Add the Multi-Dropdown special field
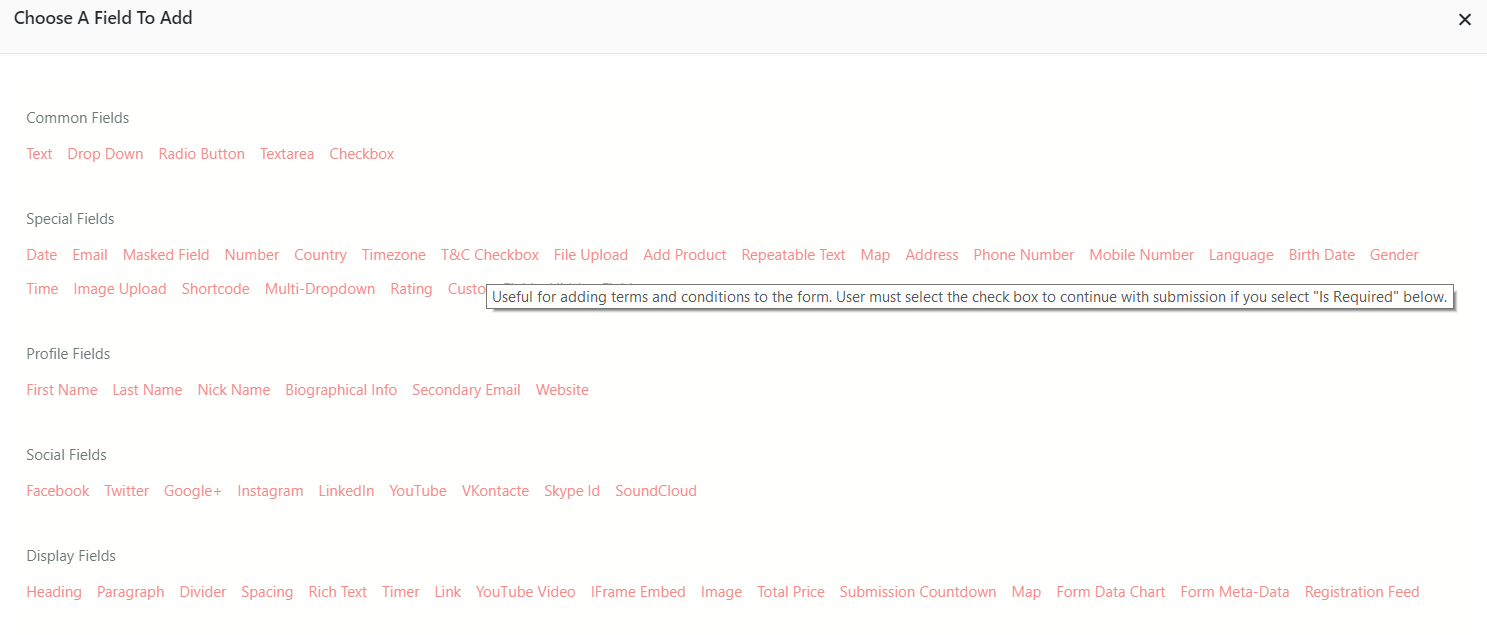Image resolution: width=1487 pixels, height=635 pixels. point(320,289)
